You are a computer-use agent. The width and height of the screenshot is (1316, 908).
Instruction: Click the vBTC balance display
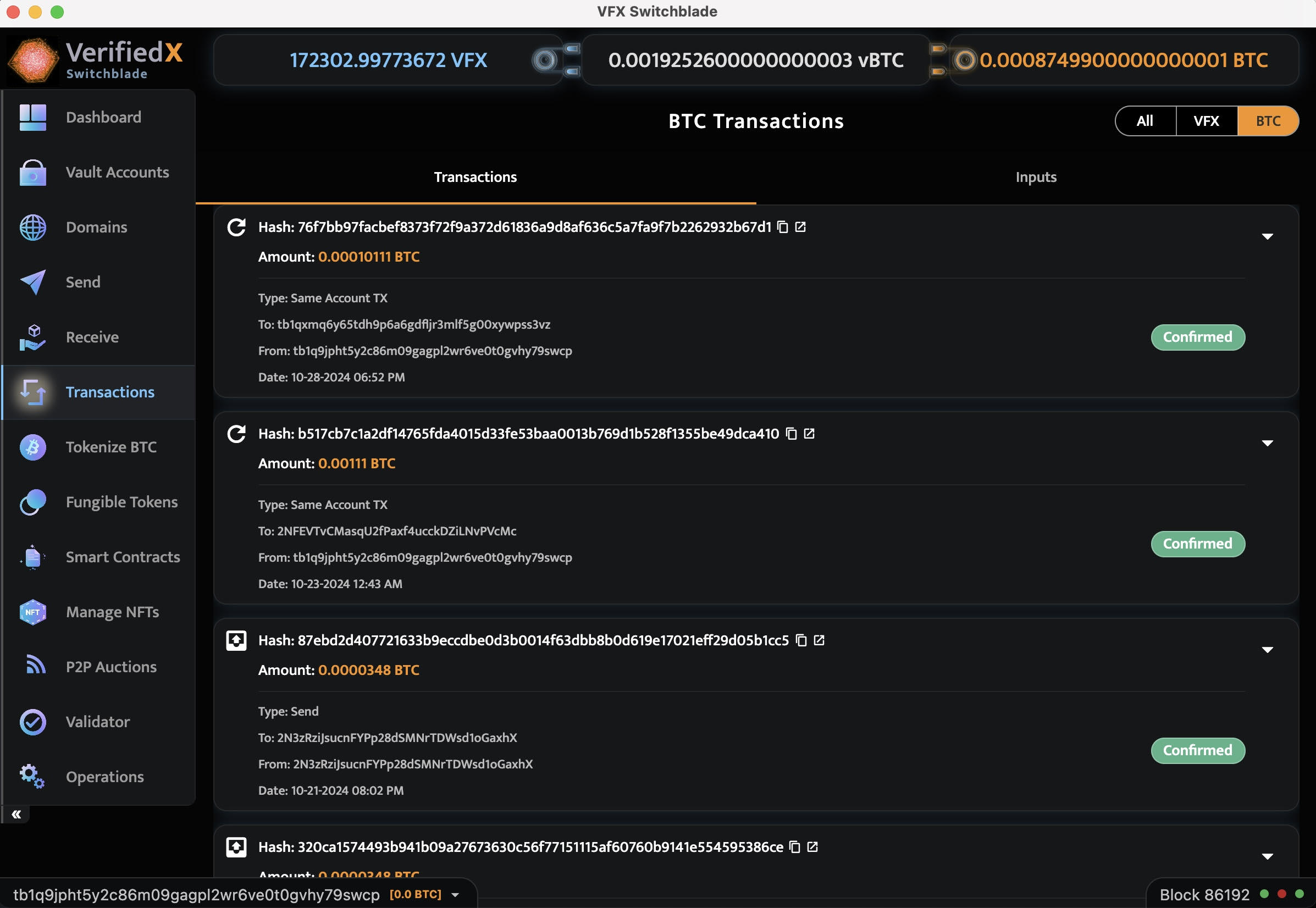tap(756, 60)
